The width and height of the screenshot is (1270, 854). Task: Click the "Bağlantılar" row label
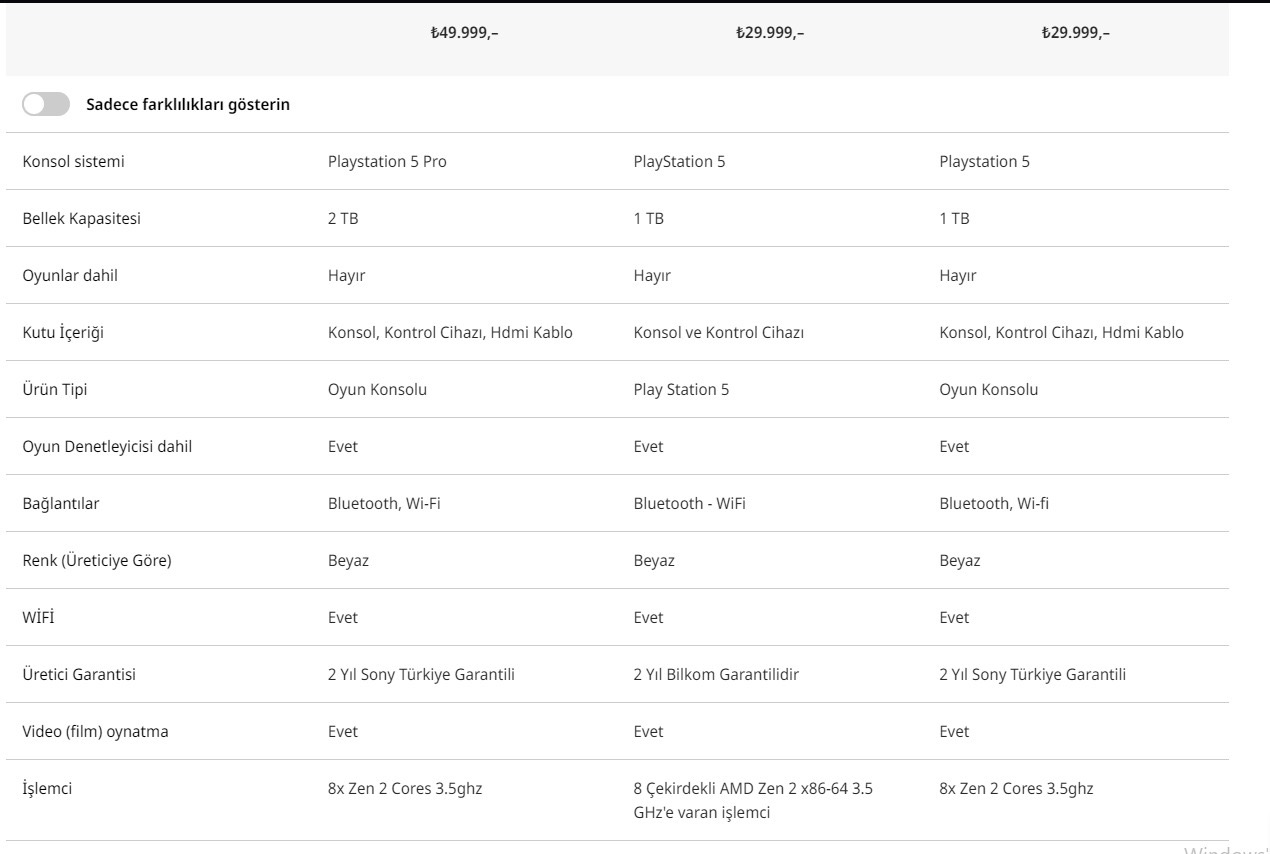[x=61, y=504]
